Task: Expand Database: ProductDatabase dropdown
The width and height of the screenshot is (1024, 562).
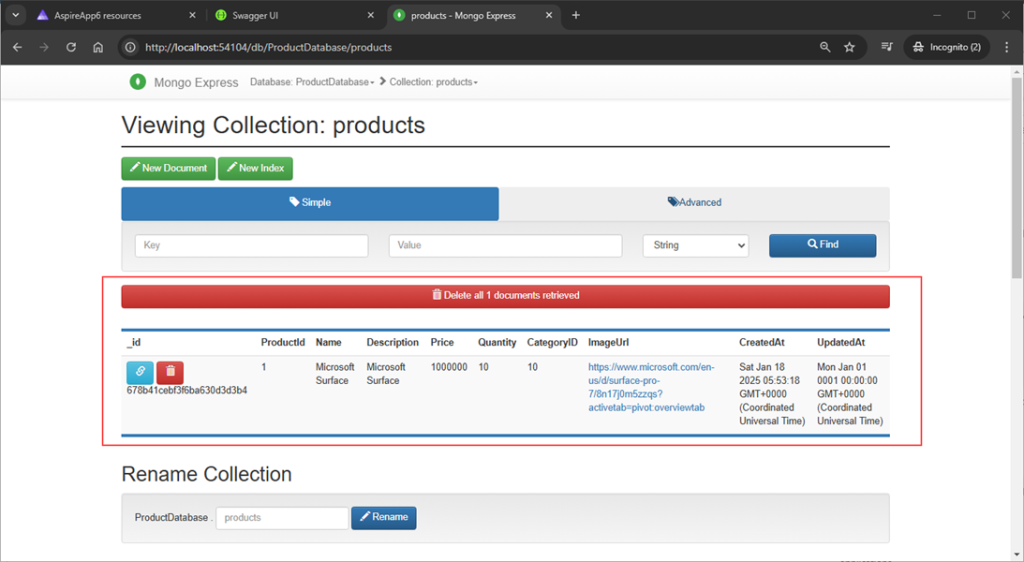Action: (x=312, y=82)
